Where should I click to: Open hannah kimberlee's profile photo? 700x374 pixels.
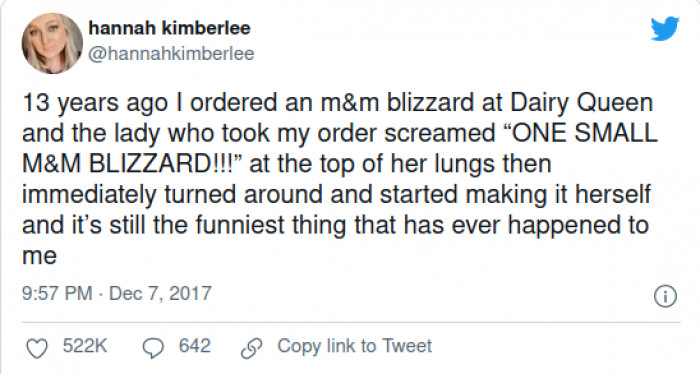click(x=52, y=43)
